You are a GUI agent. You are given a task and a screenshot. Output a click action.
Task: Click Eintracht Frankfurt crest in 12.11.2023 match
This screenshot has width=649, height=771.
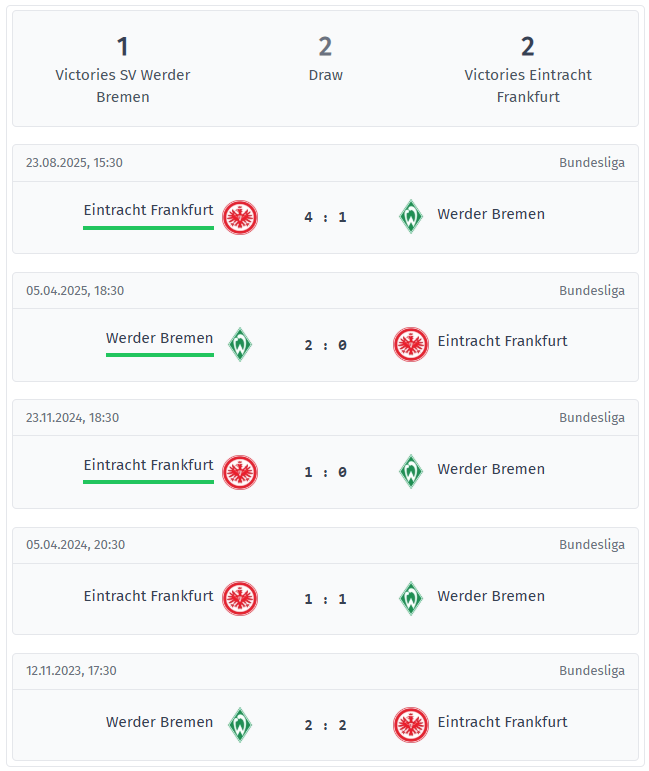(x=410, y=724)
